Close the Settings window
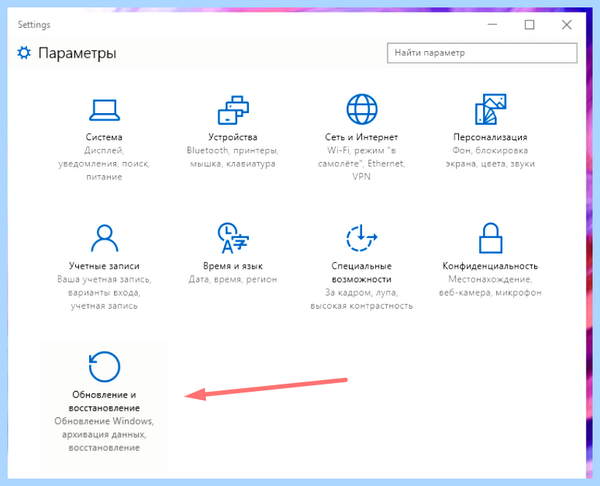The image size is (600, 486). click(x=567, y=24)
